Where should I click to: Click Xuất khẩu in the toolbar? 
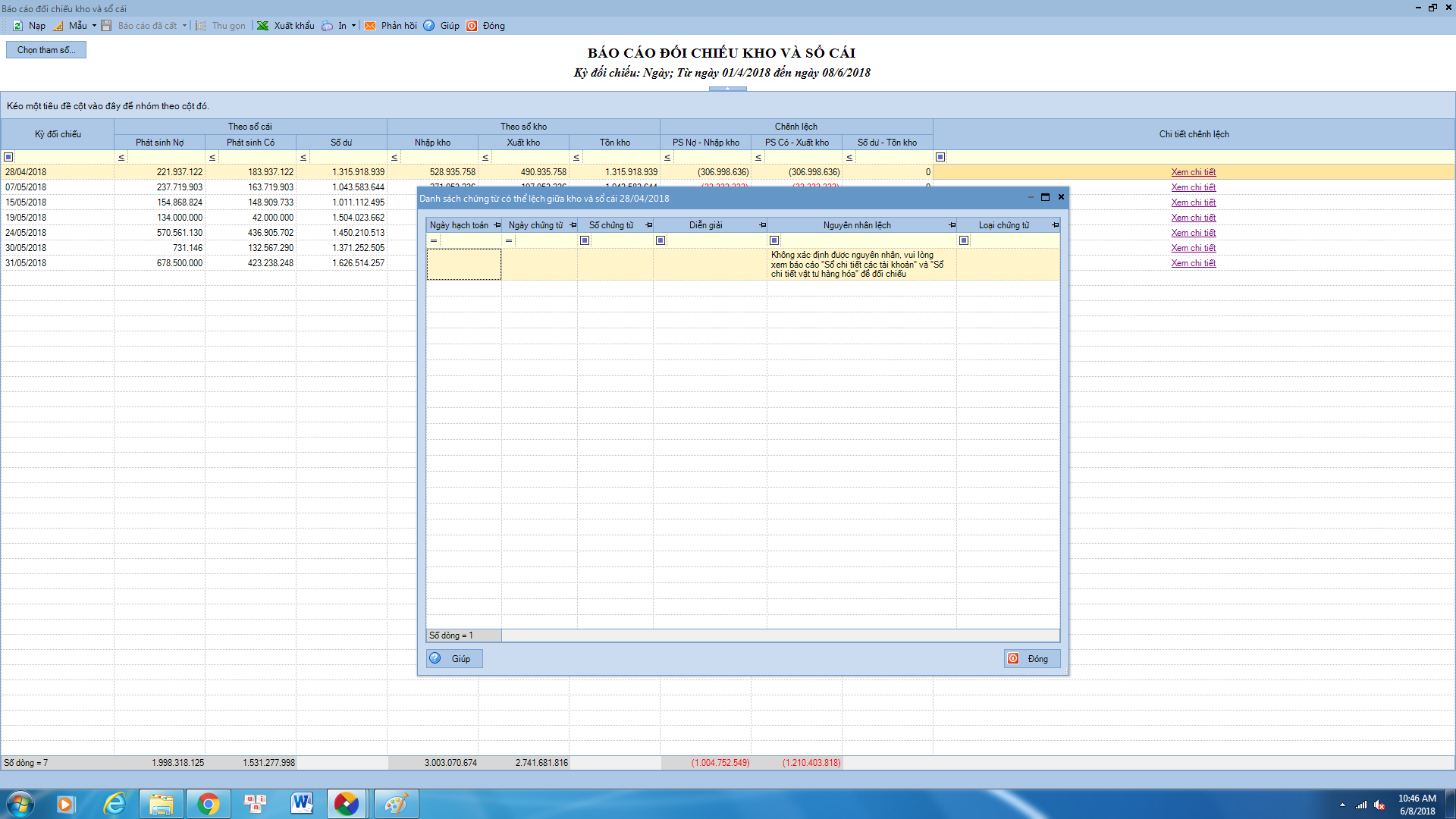pos(294,26)
